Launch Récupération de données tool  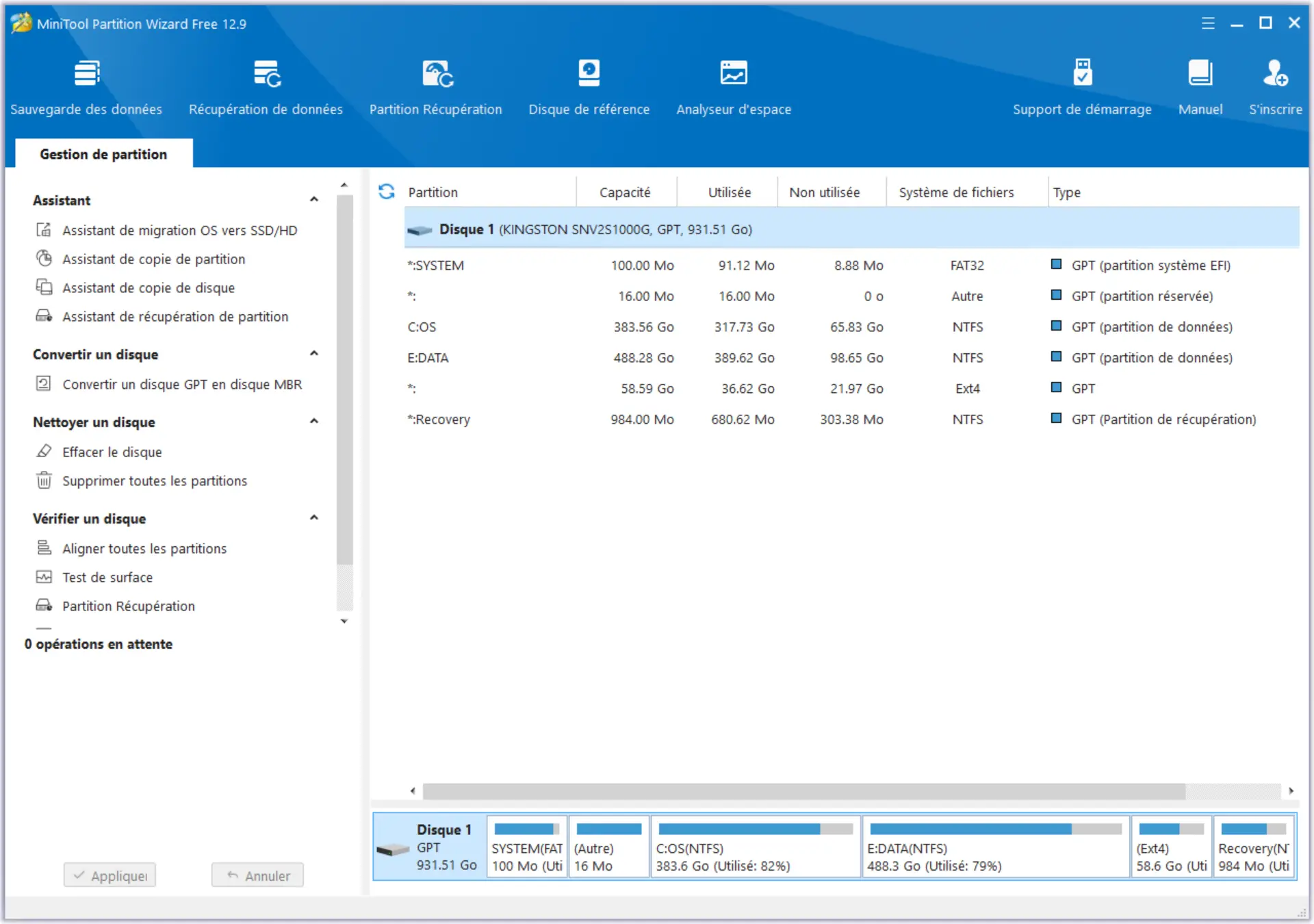point(266,88)
